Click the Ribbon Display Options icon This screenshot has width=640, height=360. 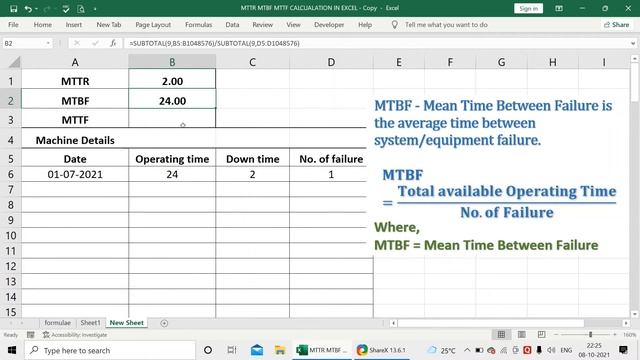(x=559, y=8)
